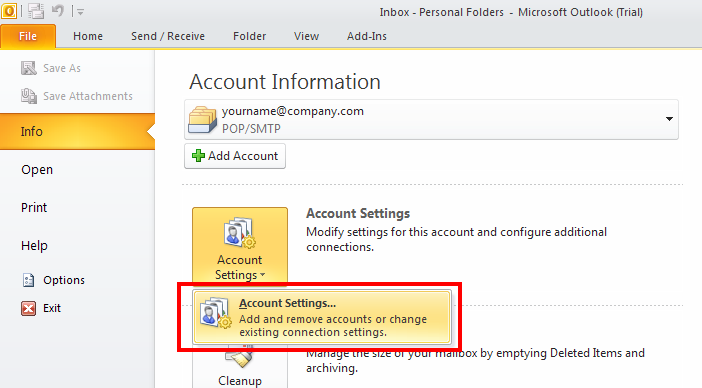Image resolution: width=702 pixels, height=388 pixels.
Task: Click the Outlook application icon in title bar
Action: click(9, 11)
